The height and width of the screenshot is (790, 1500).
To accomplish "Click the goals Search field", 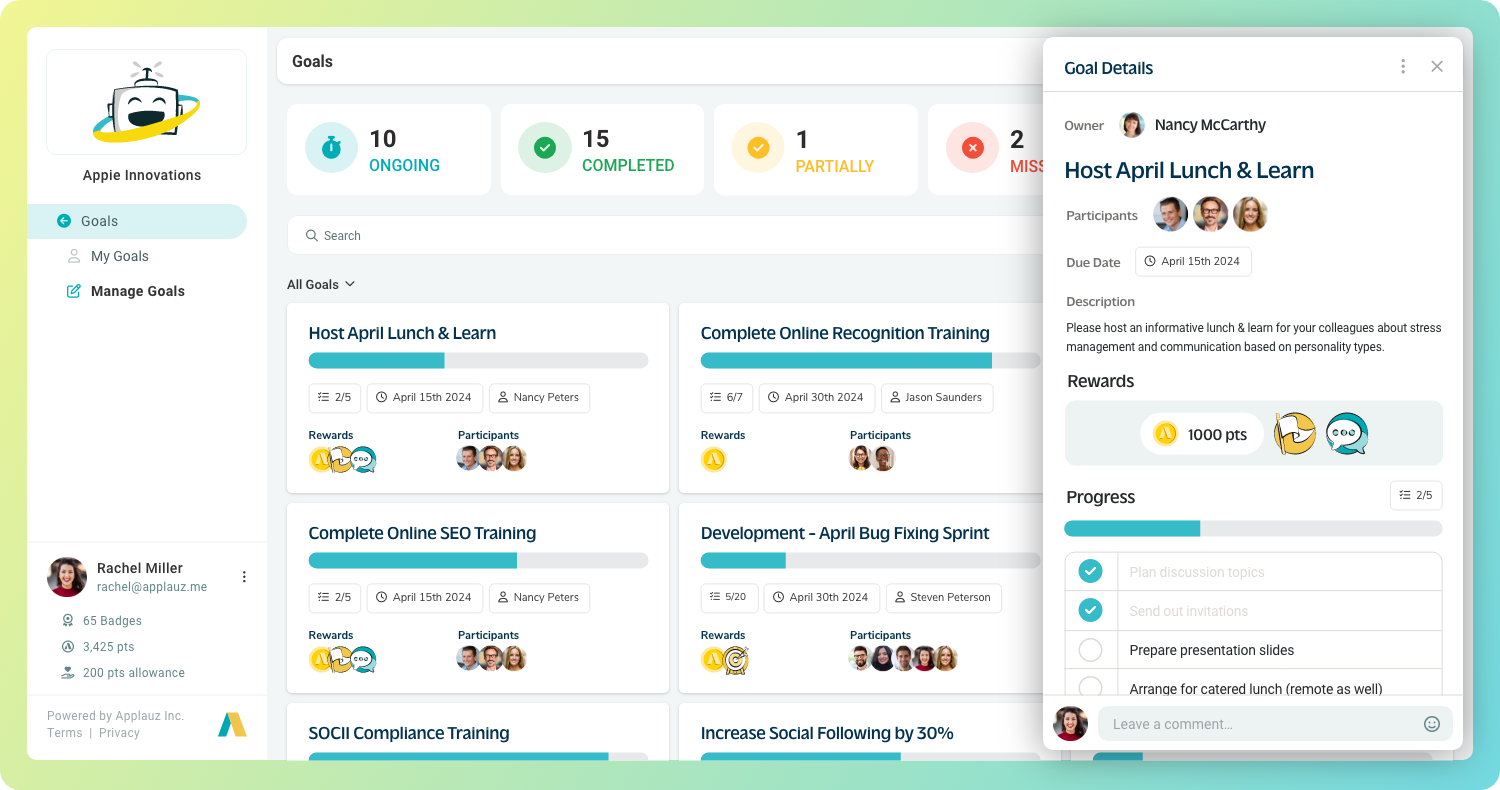I will tap(660, 236).
